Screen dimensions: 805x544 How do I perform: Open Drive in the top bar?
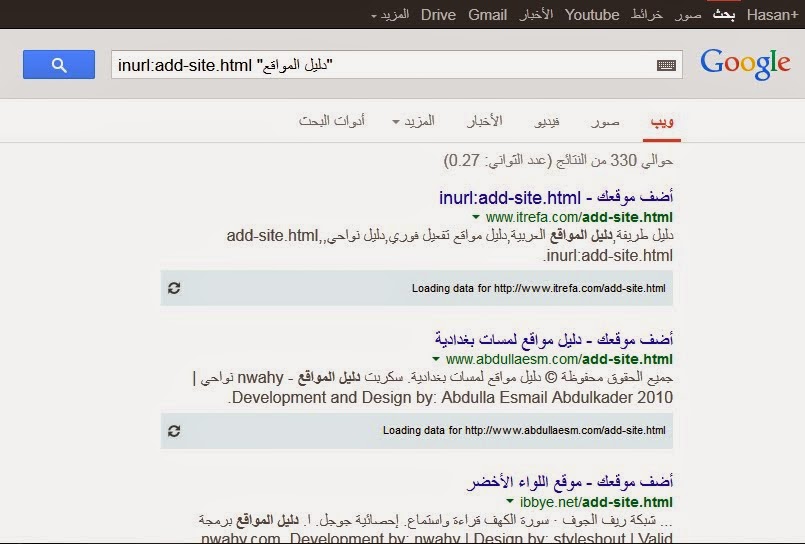(x=438, y=15)
